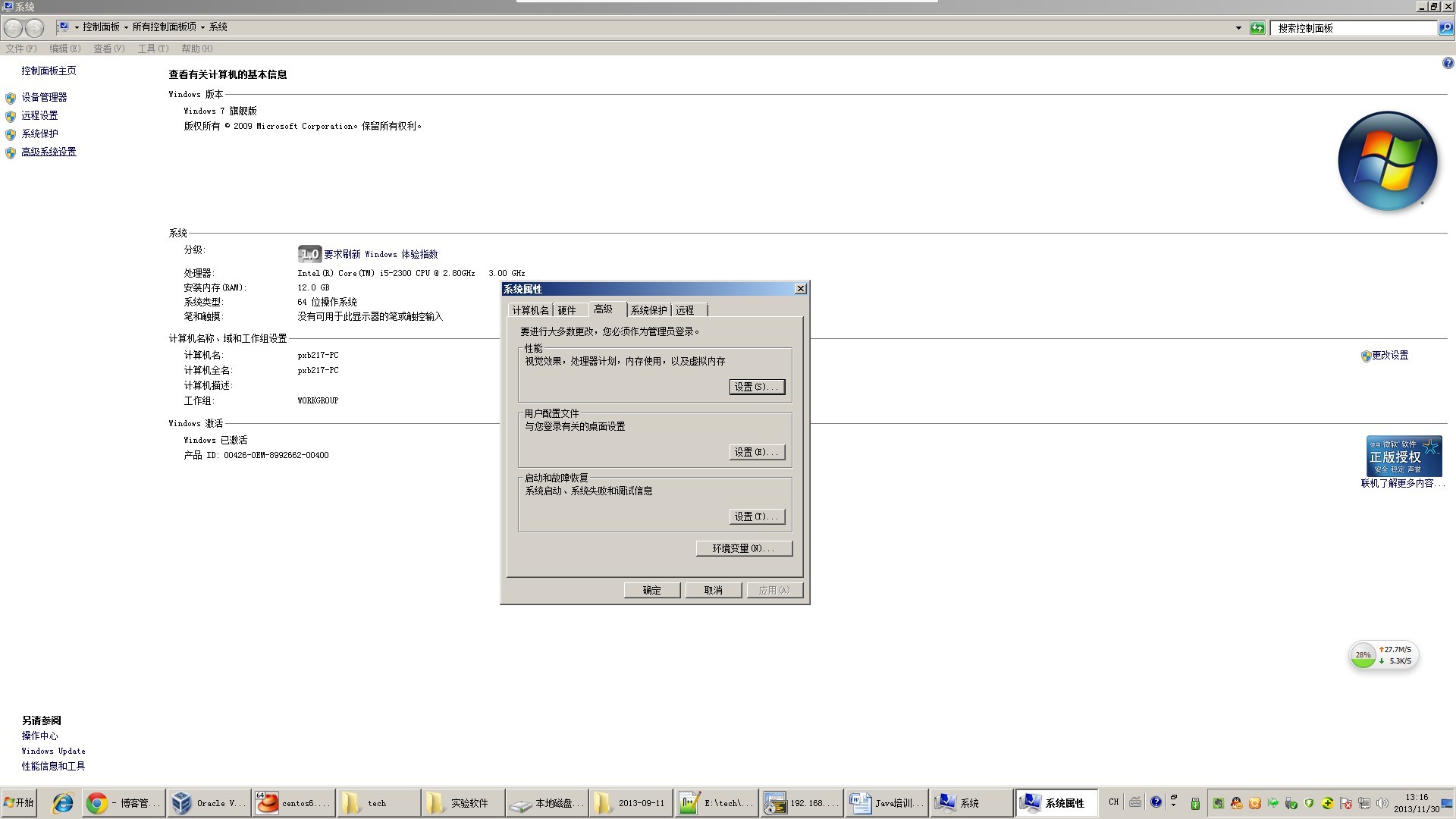This screenshot has width=1456, height=819.
Task: Click the volume speaker tray icon
Action: 1382,803
